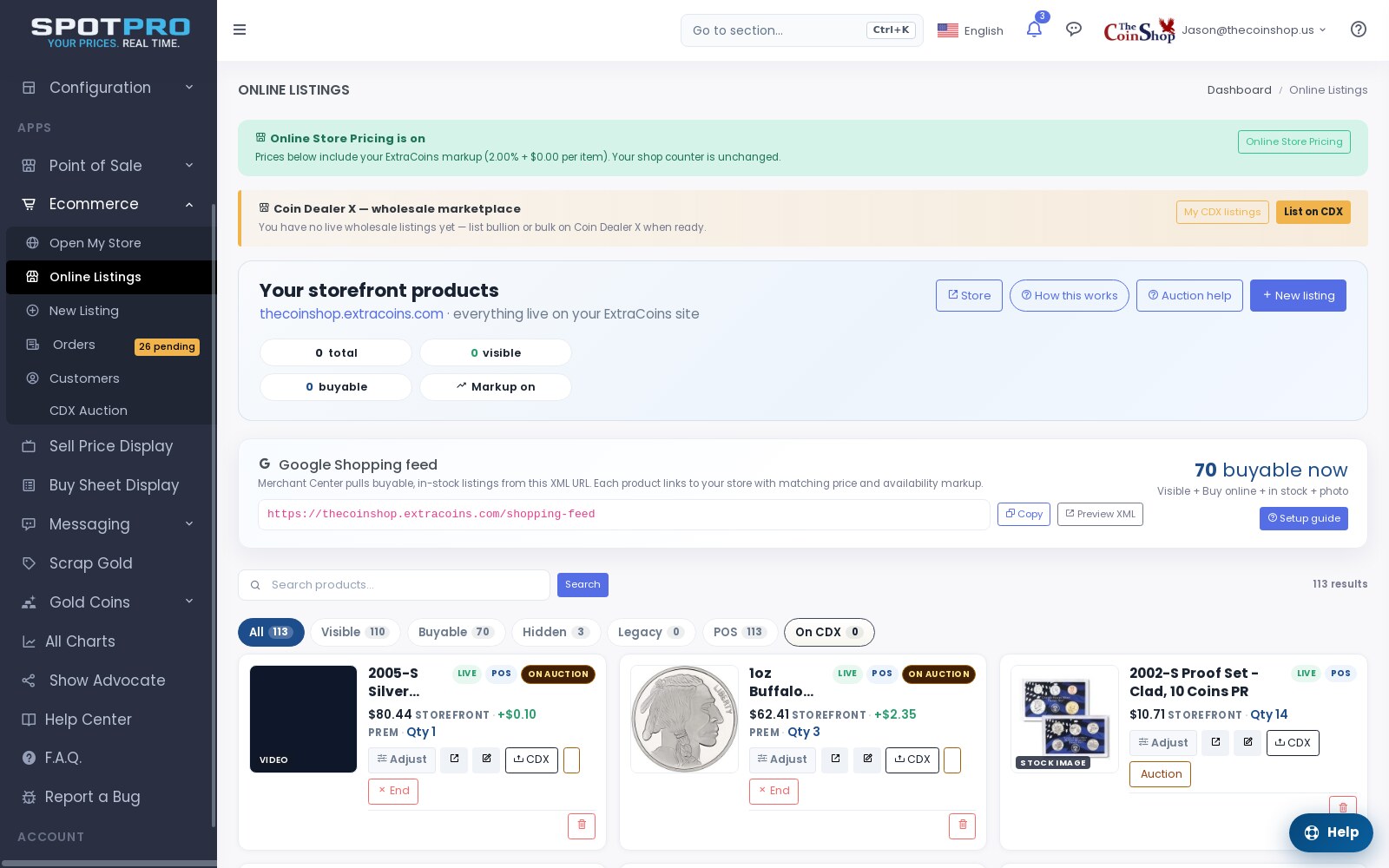Click the floating Help button
Image resolution: width=1389 pixels, height=868 pixels.
[1331, 832]
